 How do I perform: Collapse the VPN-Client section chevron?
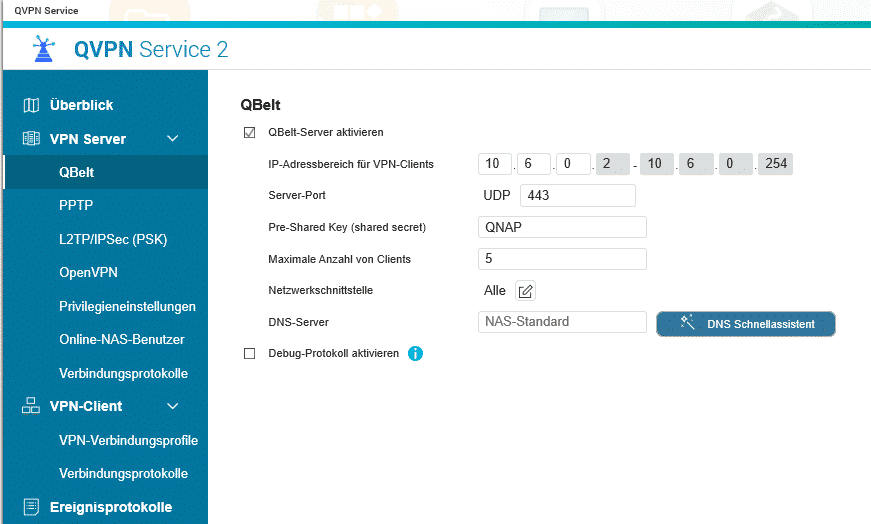click(172, 406)
